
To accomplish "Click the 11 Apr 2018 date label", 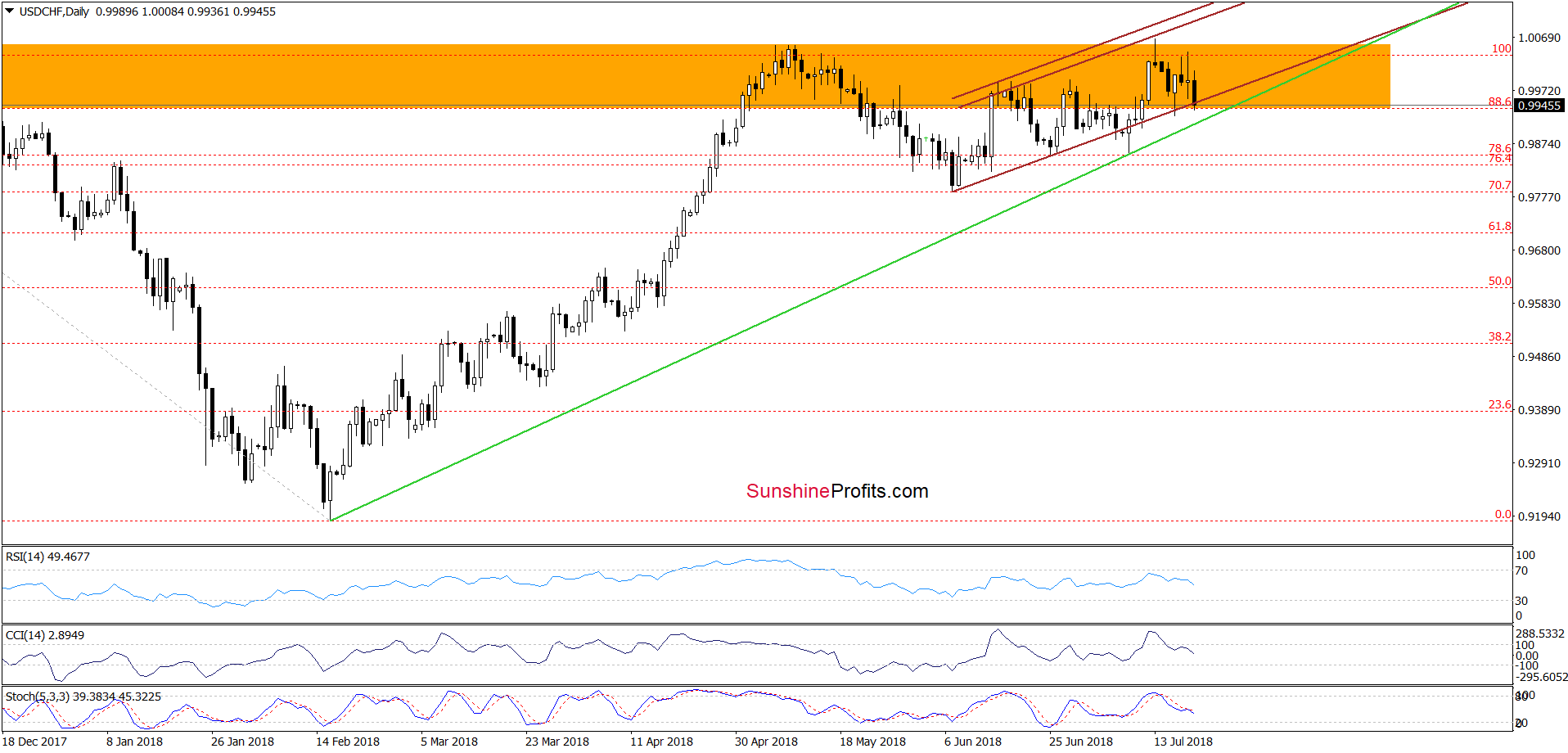I will point(661,742).
